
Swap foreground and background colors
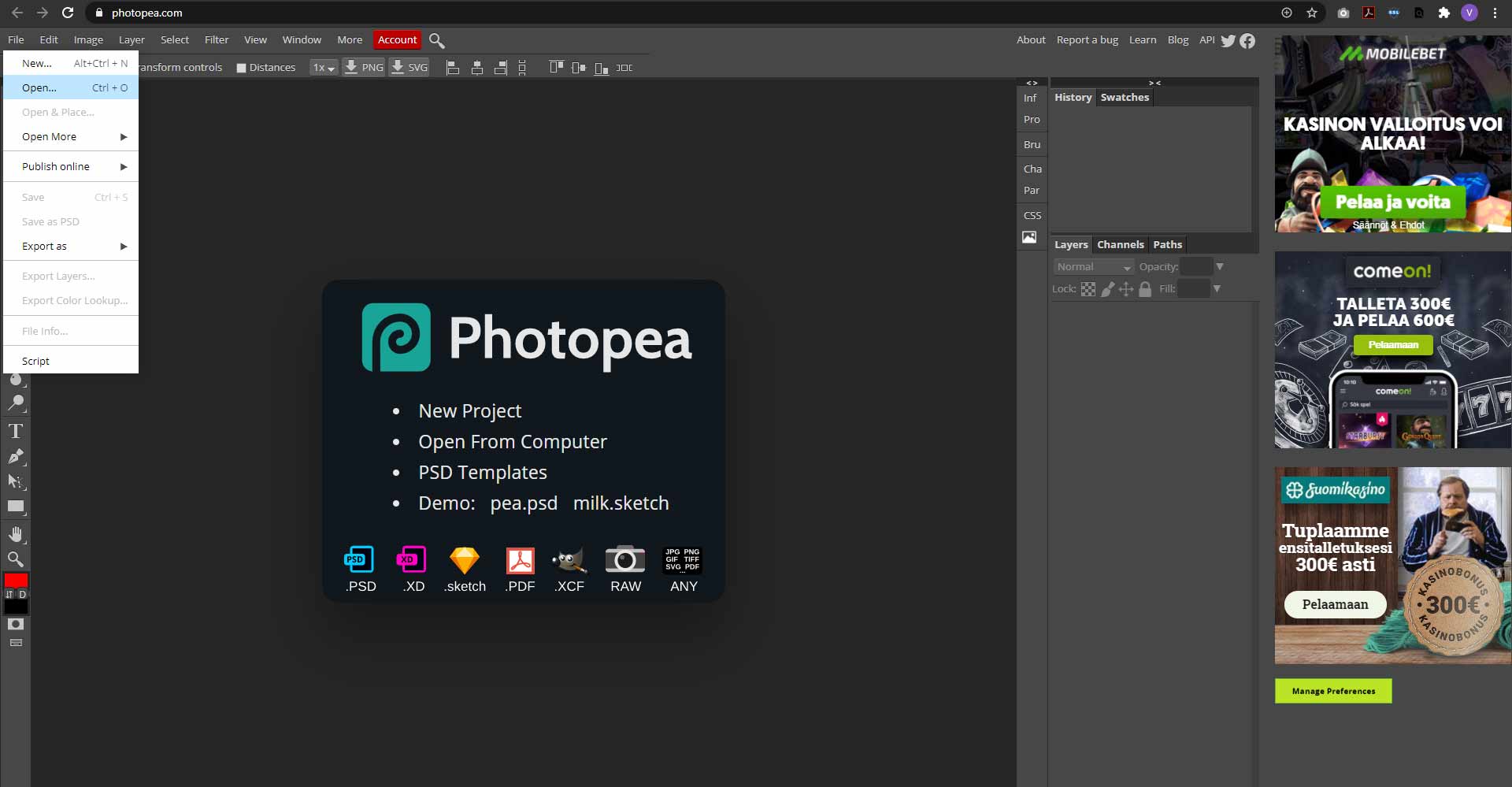click(9, 594)
